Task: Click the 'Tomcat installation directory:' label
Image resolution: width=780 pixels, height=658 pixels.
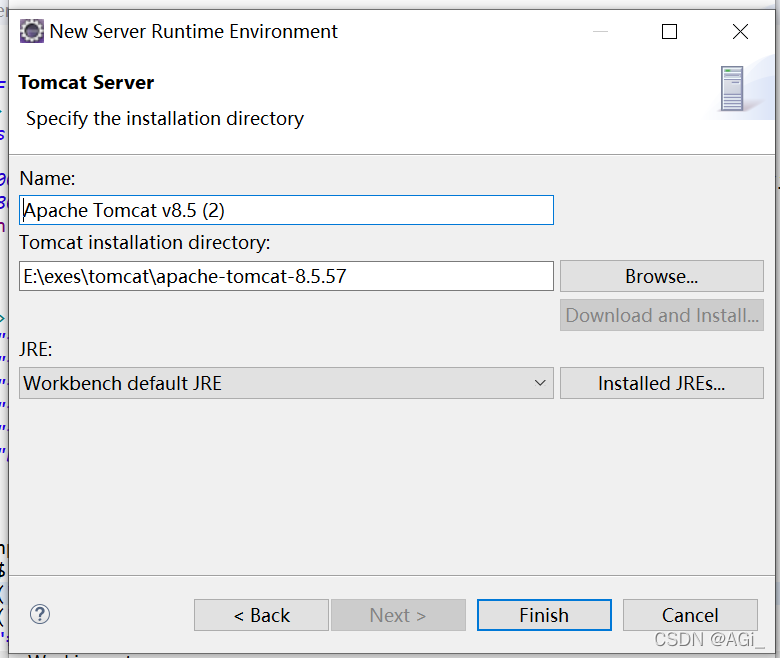Action: (145, 243)
